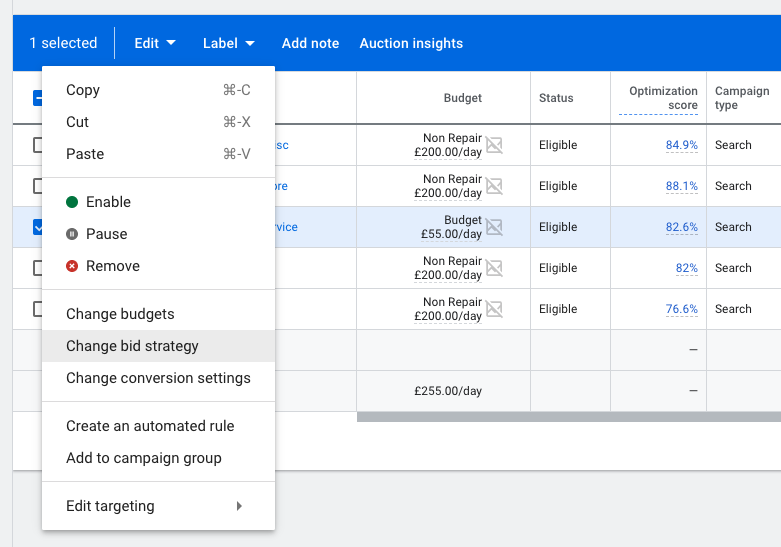The image size is (781, 547).
Task: Open the 82.6% optimization score link
Action: pyautogui.click(x=681, y=227)
